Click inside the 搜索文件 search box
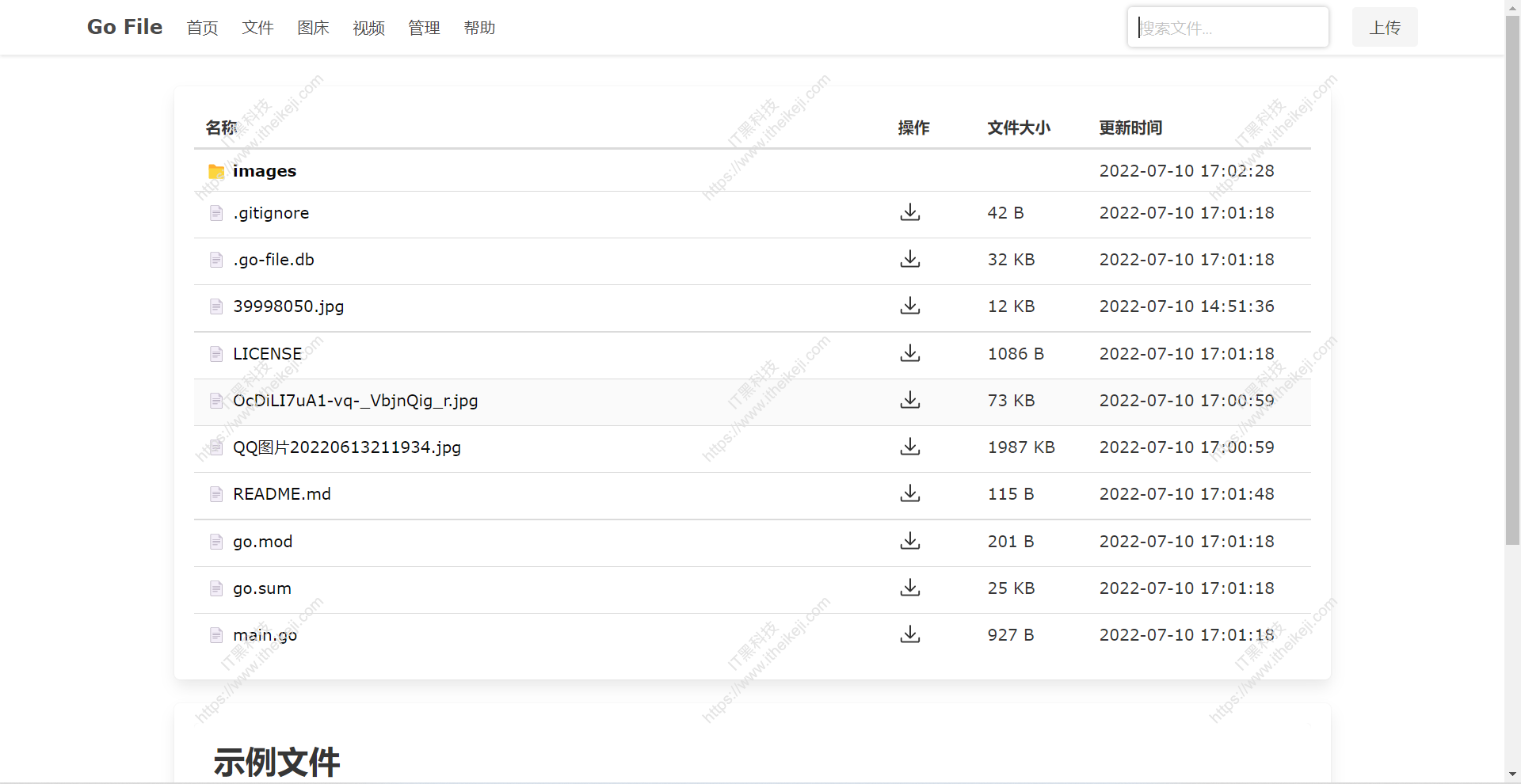Viewport: 1521px width, 784px height. [x=1227, y=27]
